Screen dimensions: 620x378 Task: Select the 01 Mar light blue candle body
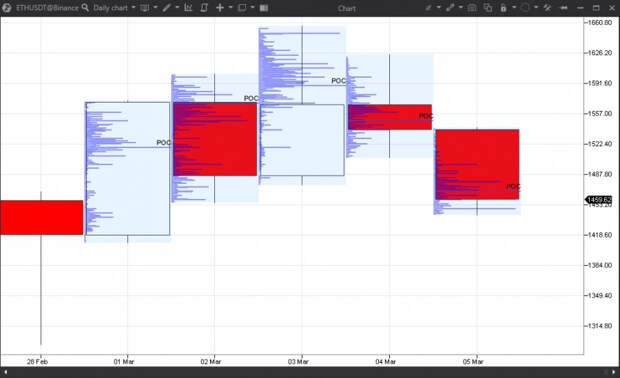click(128, 169)
